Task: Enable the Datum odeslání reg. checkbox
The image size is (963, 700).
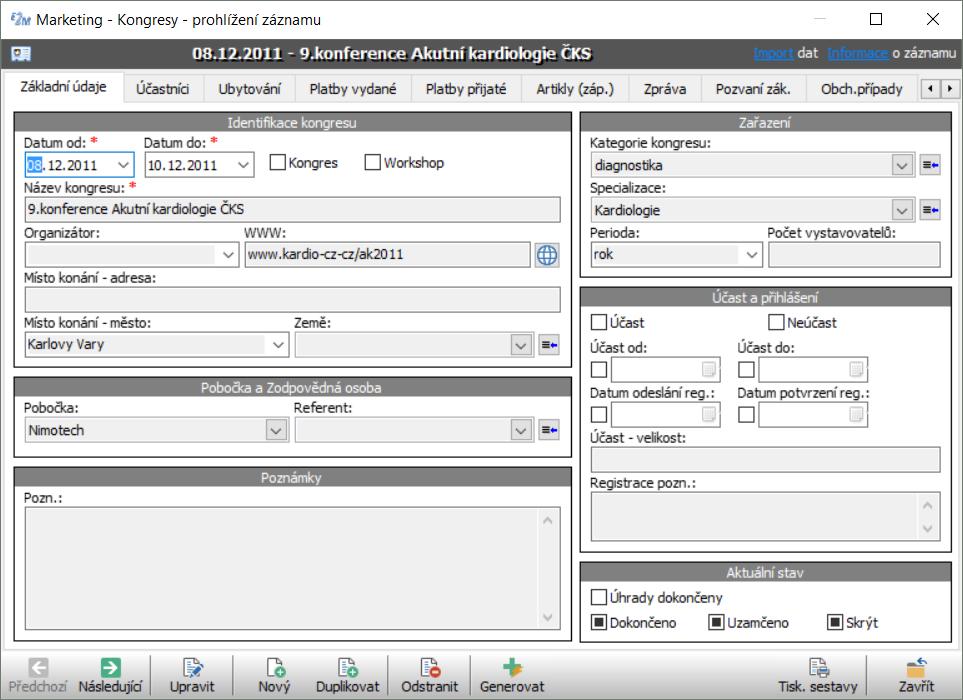Action: pyautogui.click(x=599, y=414)
